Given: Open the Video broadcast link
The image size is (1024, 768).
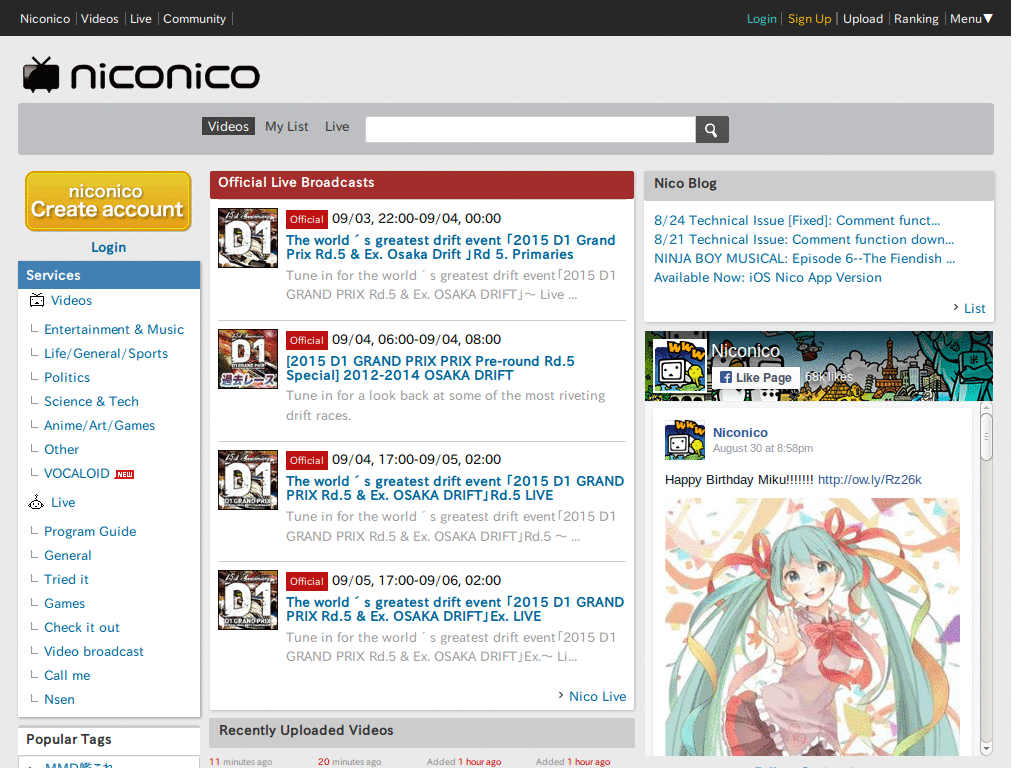Looking at the screenshot, I should click(x=94, y=652).
